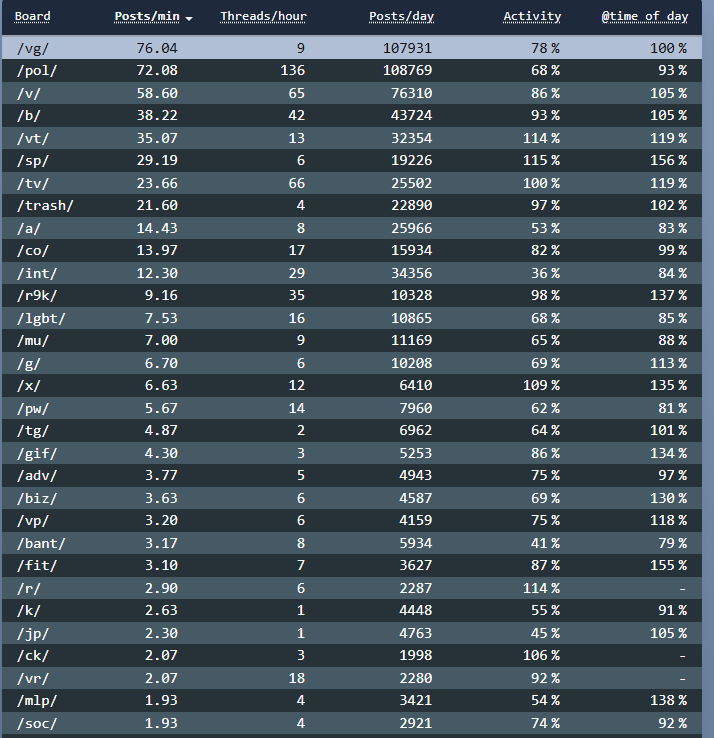Viewport: 714px width, 738px height.
Task: Select the /vt/ board name
Action: [x=32, y=138]
